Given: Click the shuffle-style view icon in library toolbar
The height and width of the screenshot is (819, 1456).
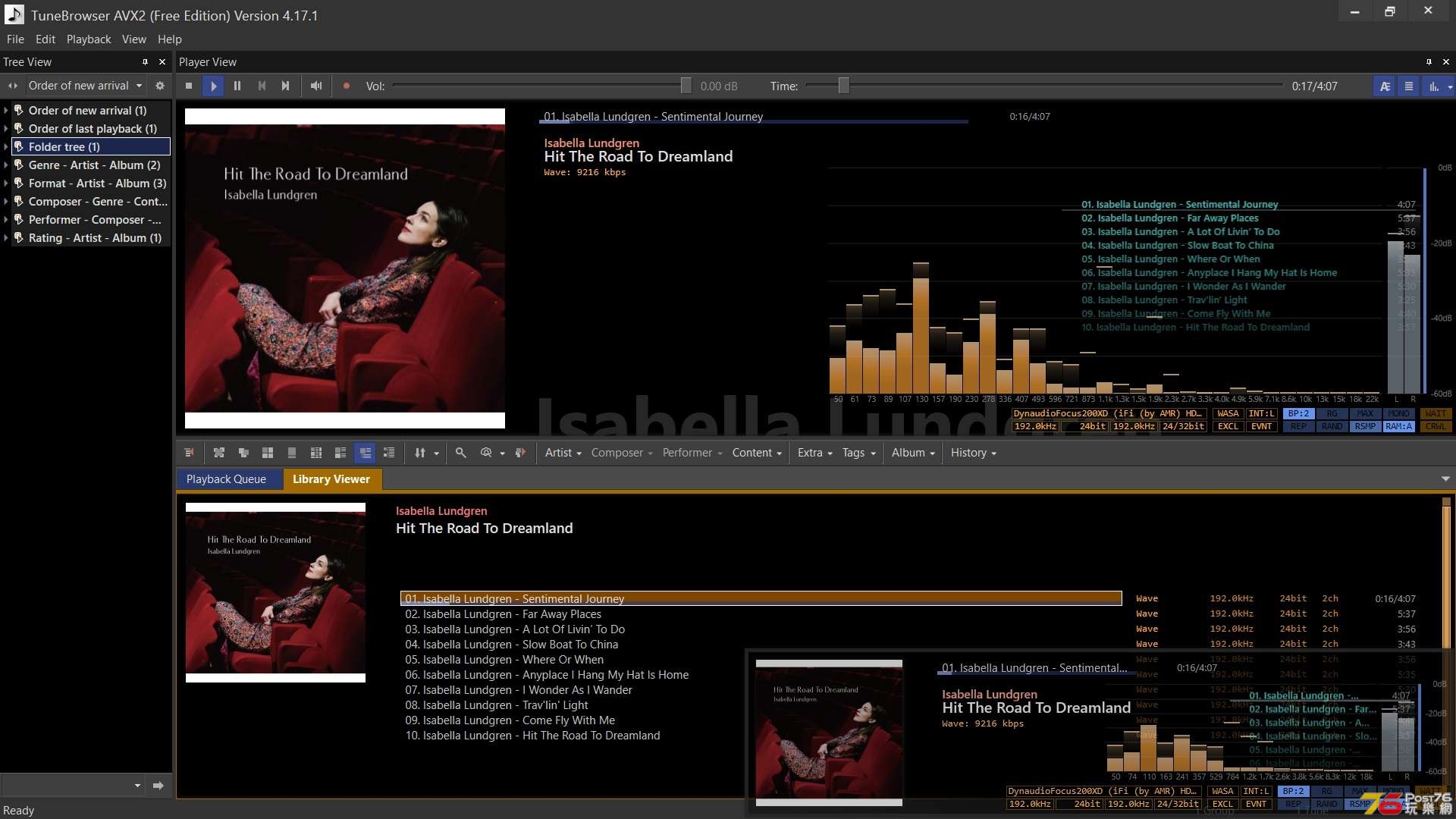Looking at the screenshot, I should 219,453.
